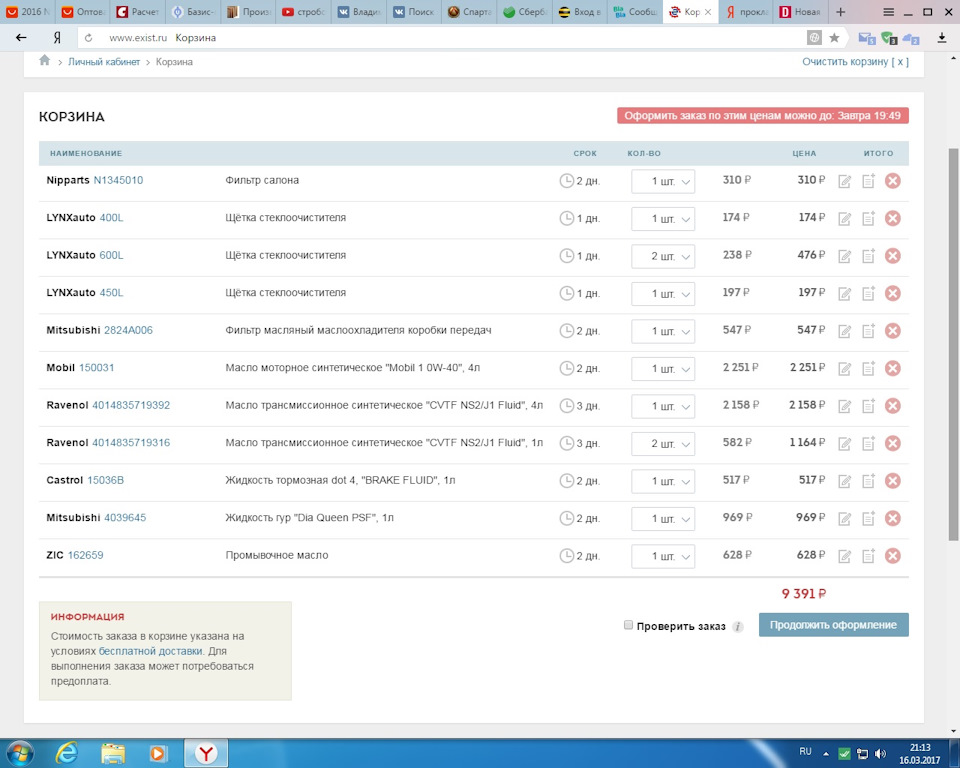Open the browser hamburger menu
Screen dimensions: 960x768
point(888,12)
